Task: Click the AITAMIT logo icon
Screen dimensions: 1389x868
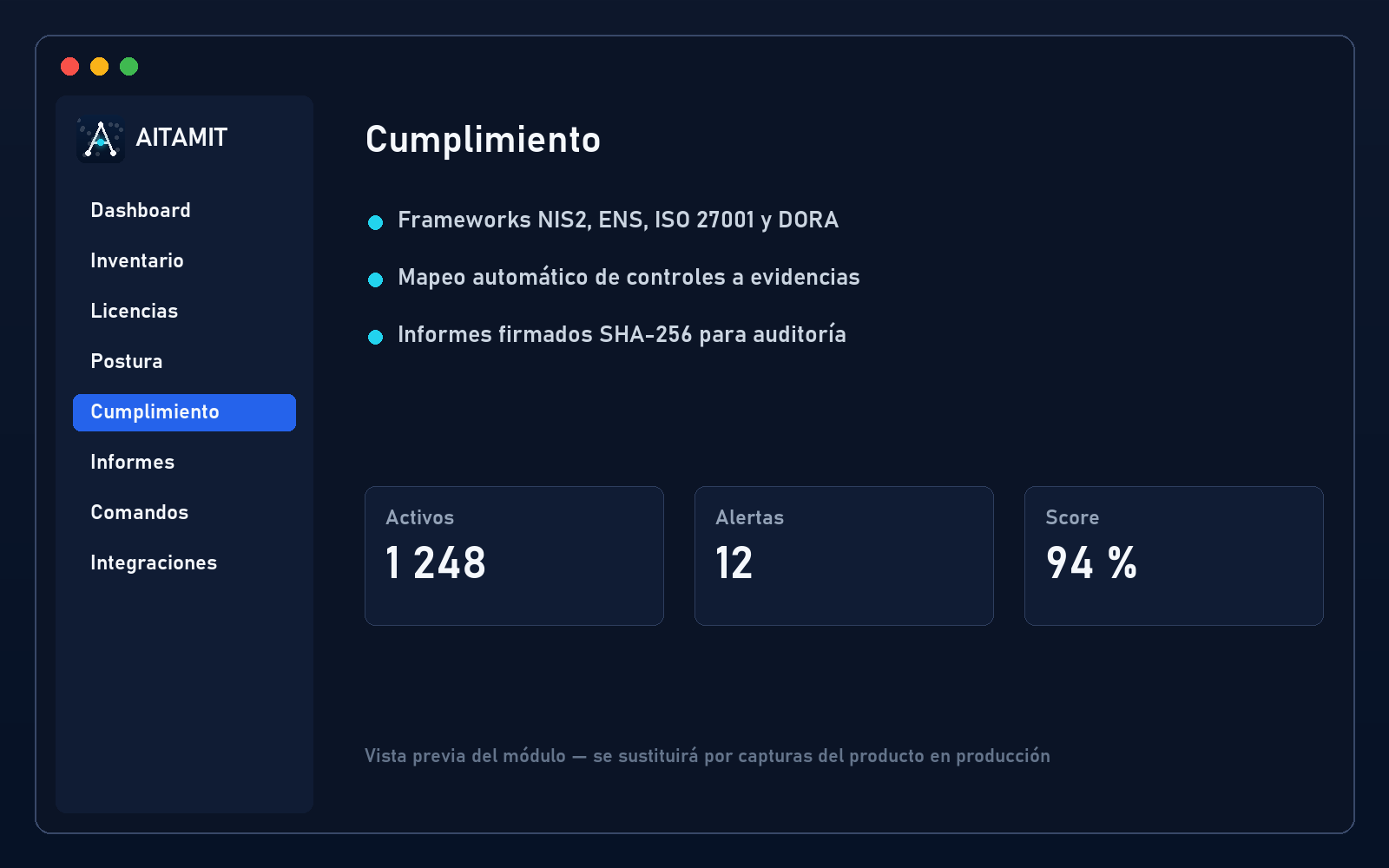Action: [x=101, y=139]
